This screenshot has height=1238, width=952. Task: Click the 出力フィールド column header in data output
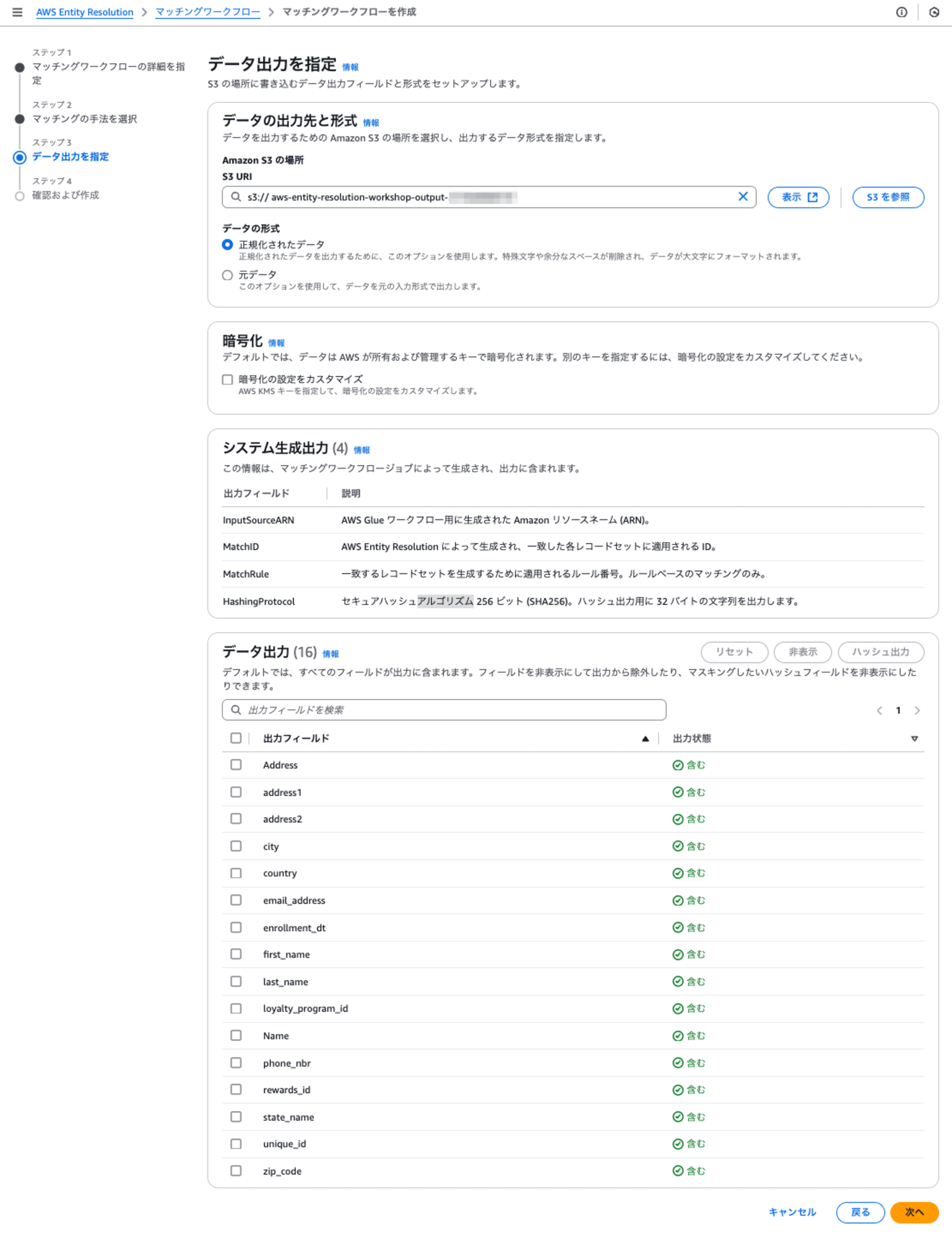[296, 738]
